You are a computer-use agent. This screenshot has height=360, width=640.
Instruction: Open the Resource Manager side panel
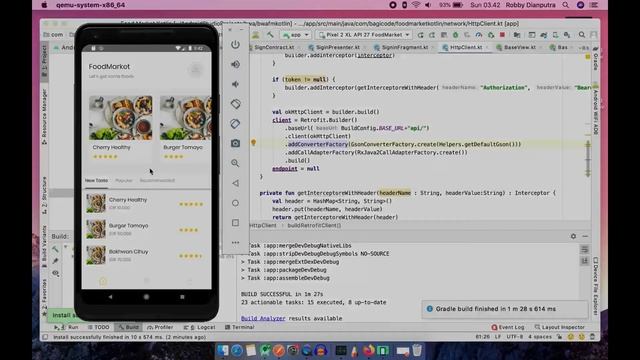click(44, 117)
